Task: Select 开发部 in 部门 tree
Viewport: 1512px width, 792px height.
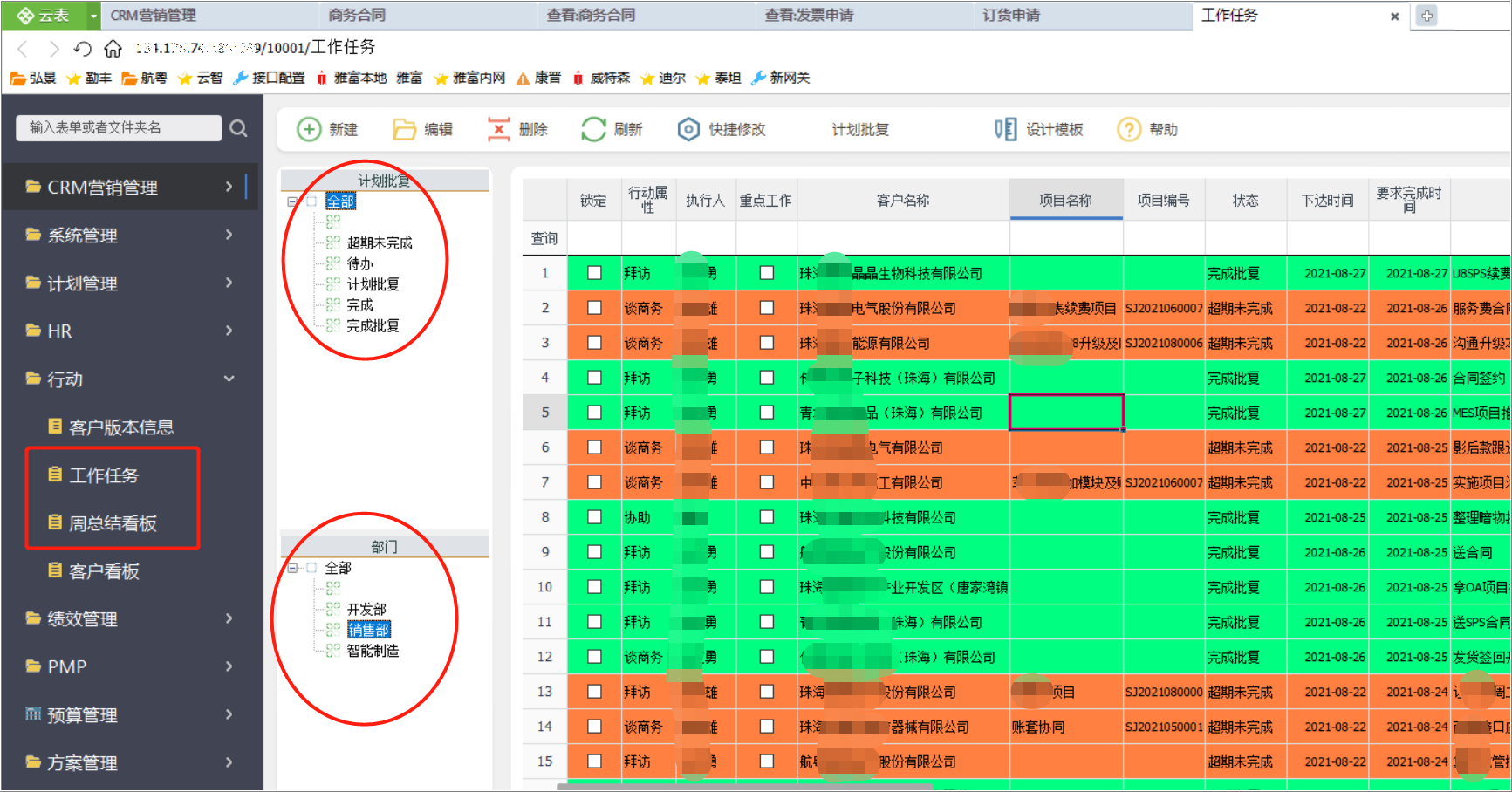Action: coord(366,609)
